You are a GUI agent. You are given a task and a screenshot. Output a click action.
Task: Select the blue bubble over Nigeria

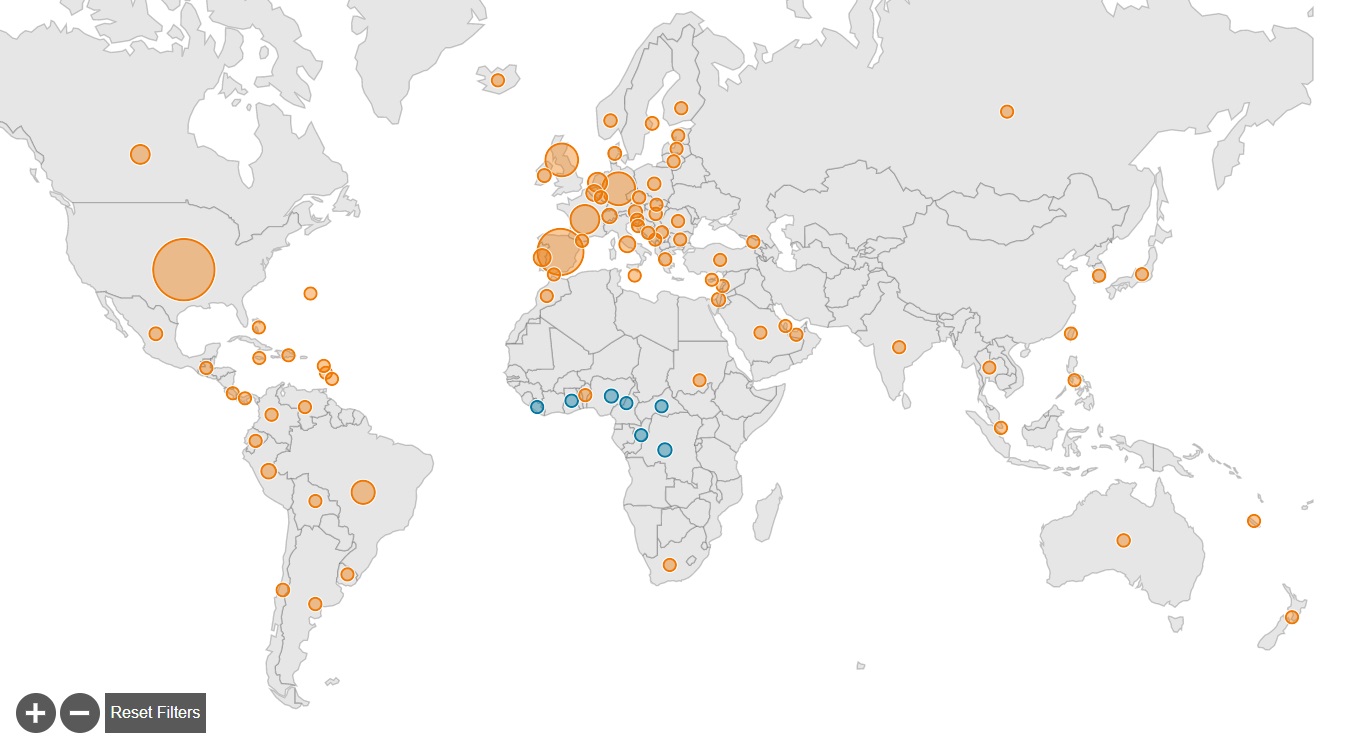tap(611, 396)
